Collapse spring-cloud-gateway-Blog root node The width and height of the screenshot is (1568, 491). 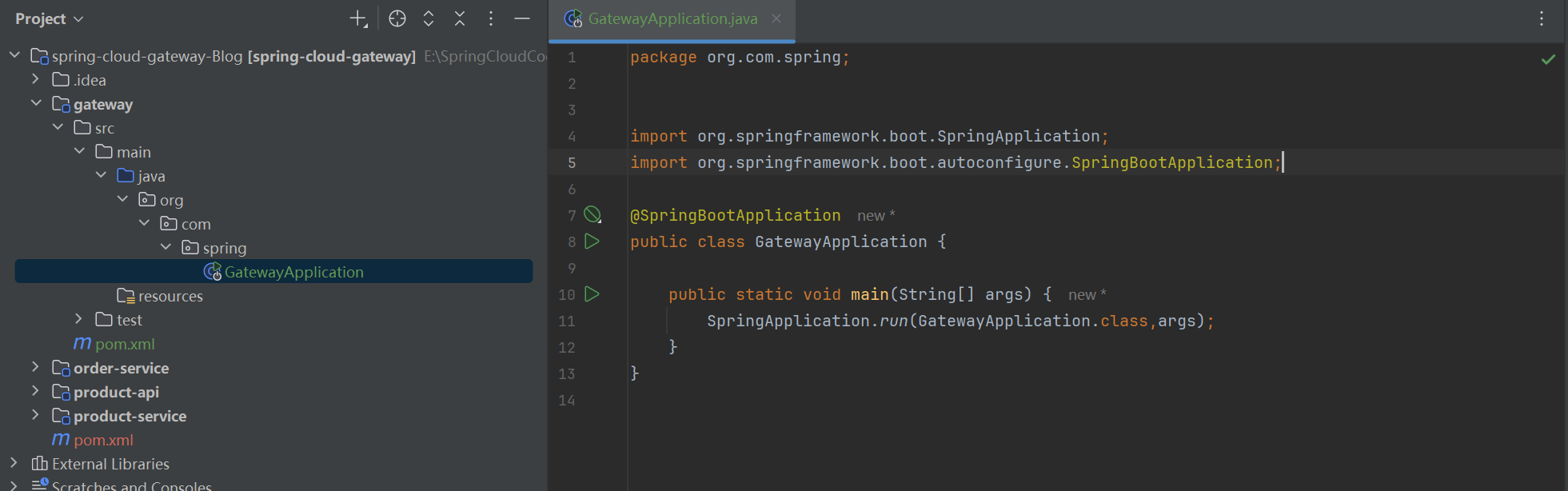coord(14,55)
